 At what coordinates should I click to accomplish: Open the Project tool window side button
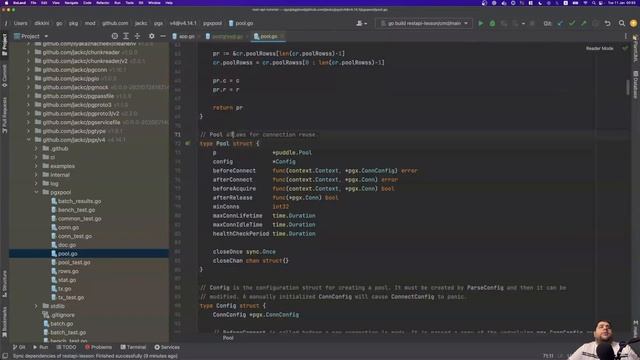[x=4, y=44]
